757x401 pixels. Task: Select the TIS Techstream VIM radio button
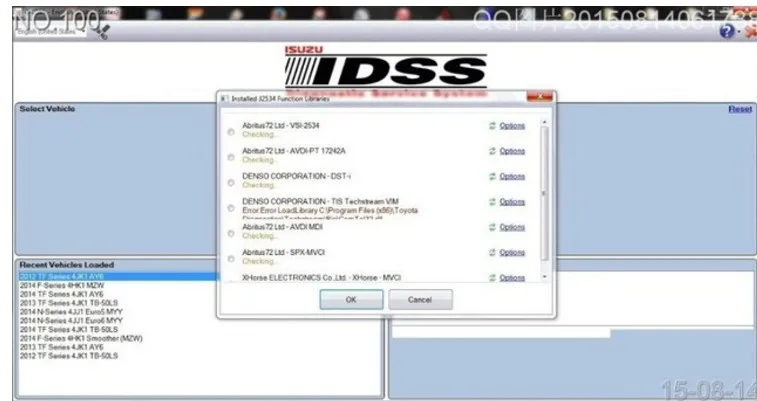(231, 208)
